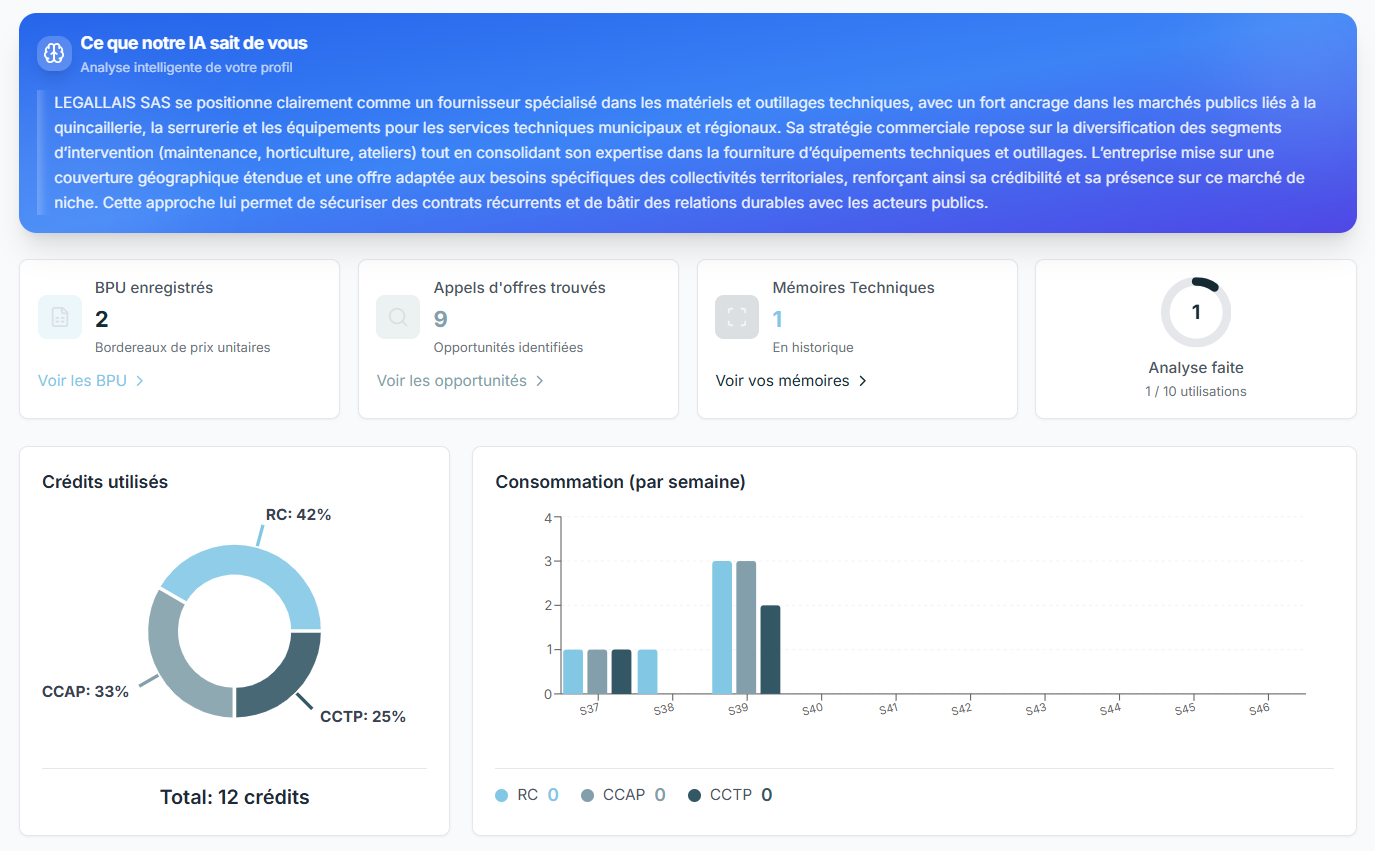This screenshot has width=1375, height=851.
Task: Click the S39 RC bar in chart
Action: pyautogui.click(x=722, y=627)
